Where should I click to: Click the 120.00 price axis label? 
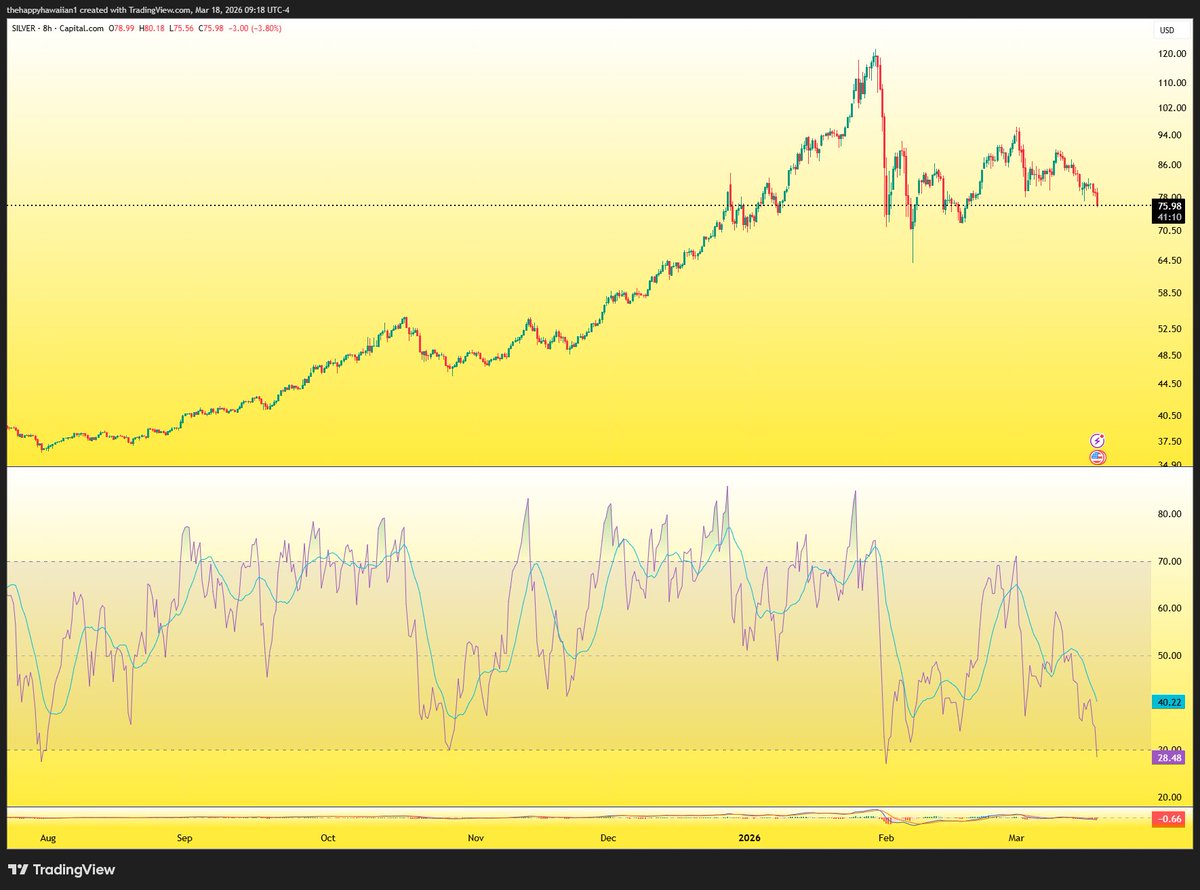click(1172, 54)
